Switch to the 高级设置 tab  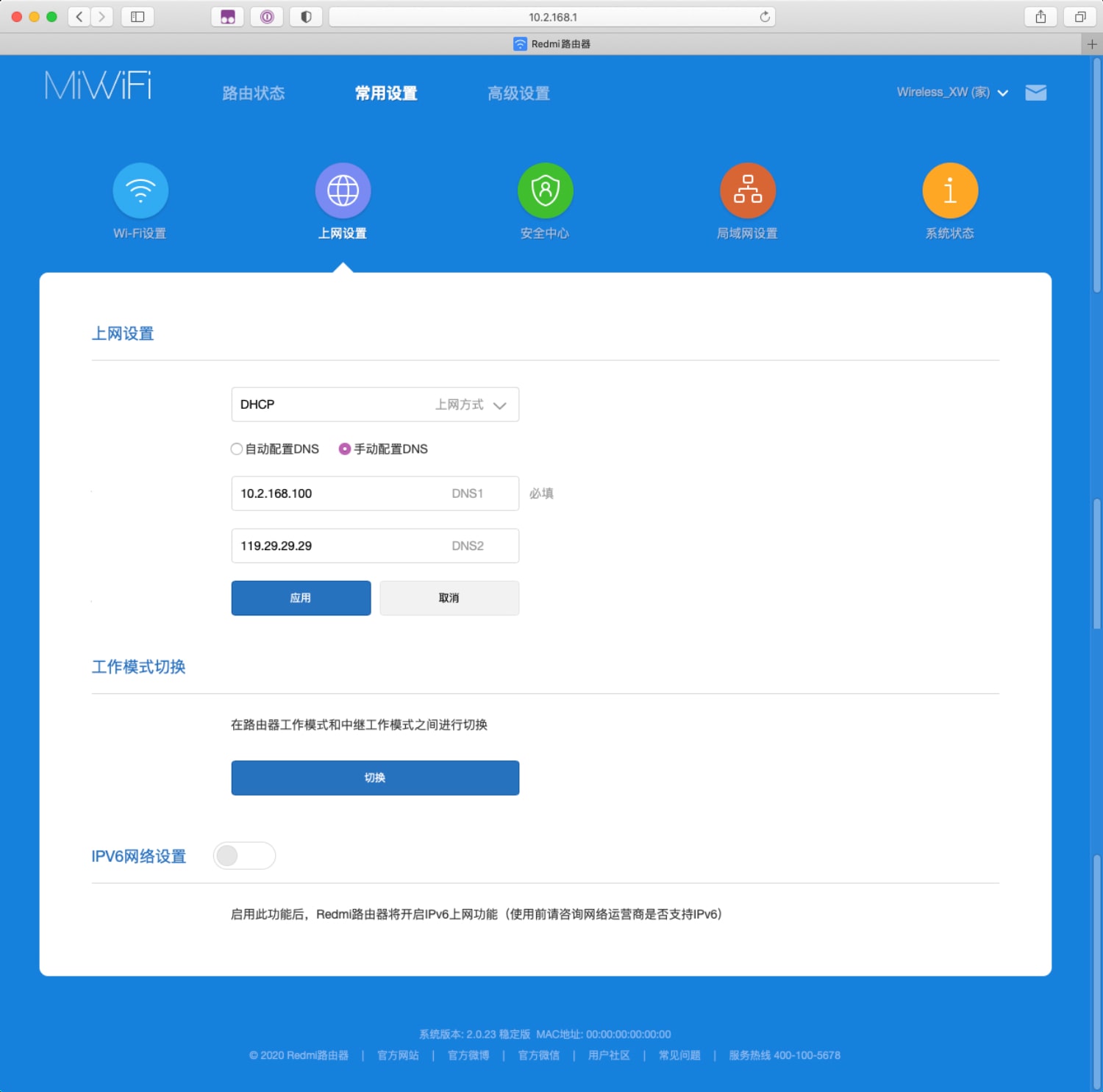(518, 93)
